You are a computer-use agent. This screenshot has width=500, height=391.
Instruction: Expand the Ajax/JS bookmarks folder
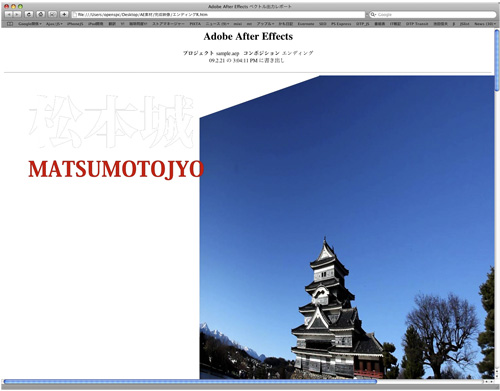54,24
